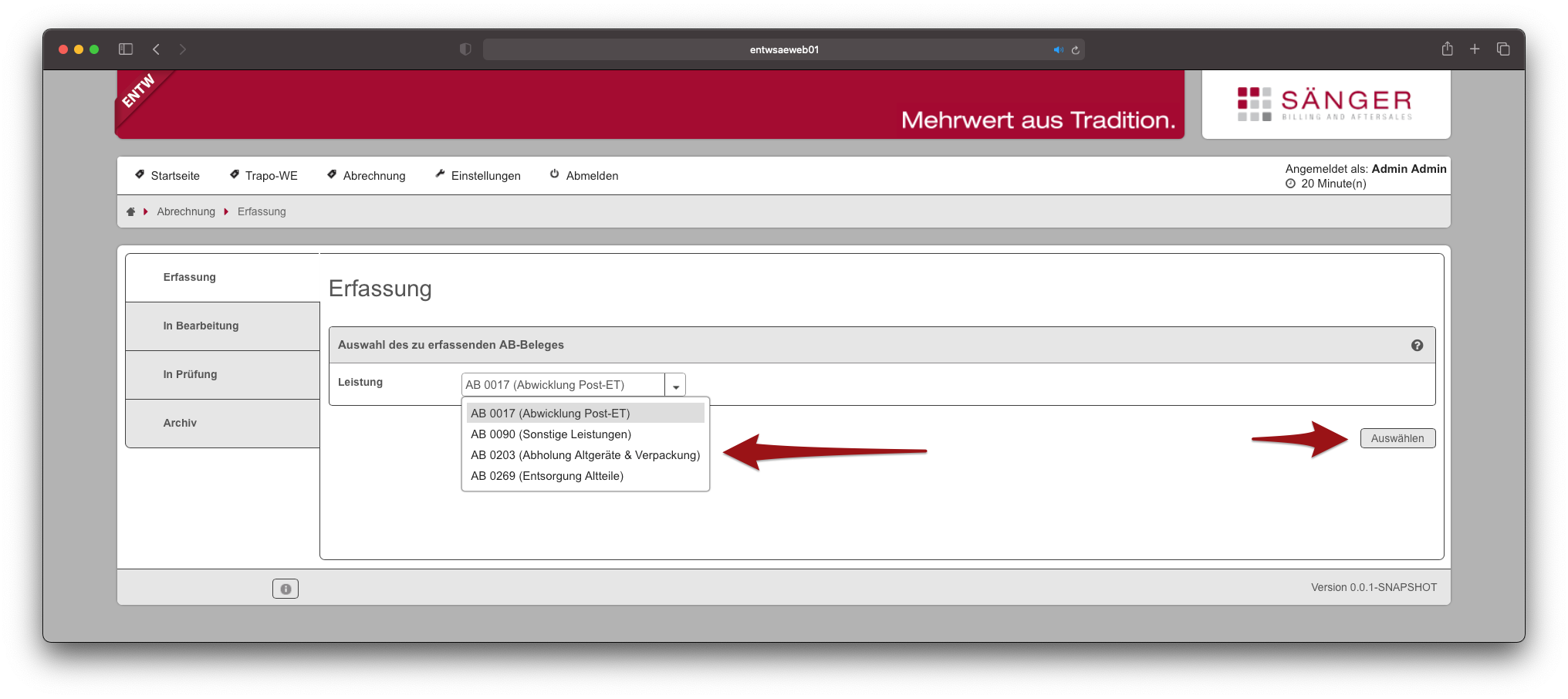The image size is (1568, 699).
Task: Click the home icon in breadcrumb
Action: [x=130, y=211]
